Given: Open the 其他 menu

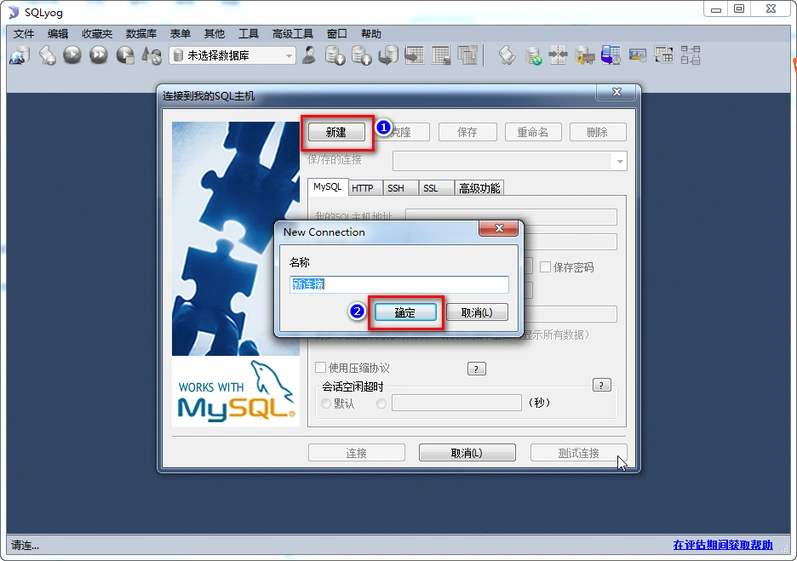Looking at the screenshot, I should pyautogui.click(x=214, y=34).
